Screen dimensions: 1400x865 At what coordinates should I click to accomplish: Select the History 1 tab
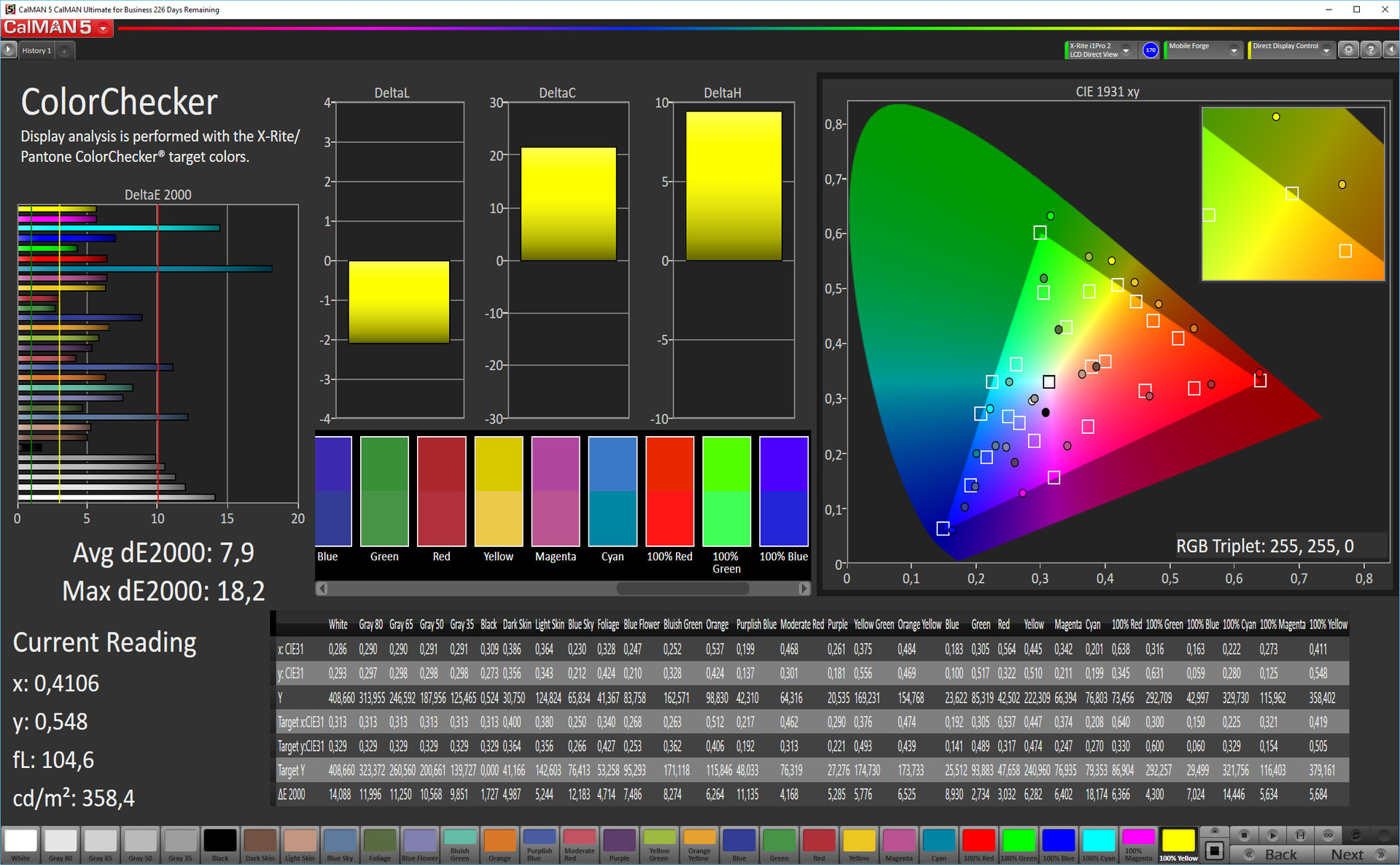tap(36, 50)
